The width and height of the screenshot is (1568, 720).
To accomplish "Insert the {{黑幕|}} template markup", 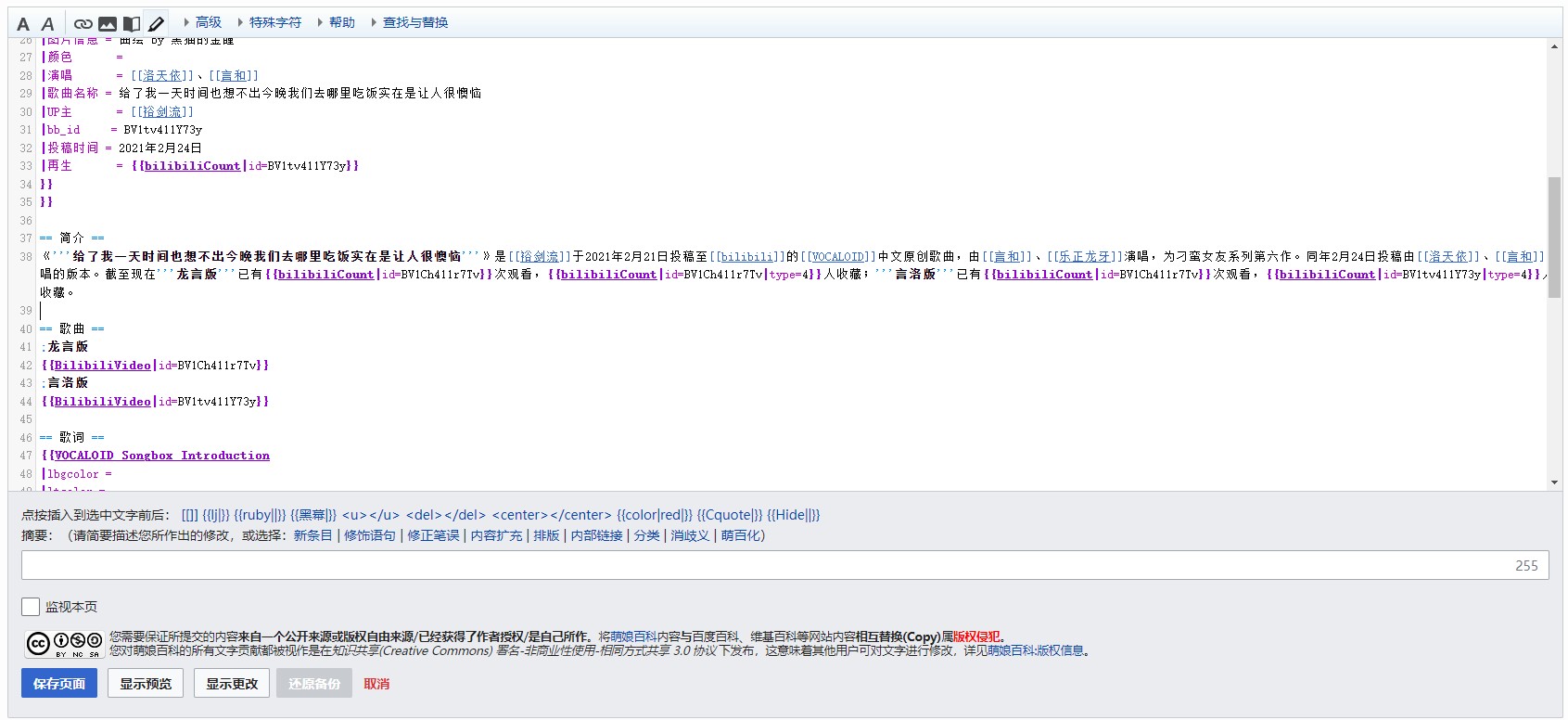I will (x=313, y=515).
